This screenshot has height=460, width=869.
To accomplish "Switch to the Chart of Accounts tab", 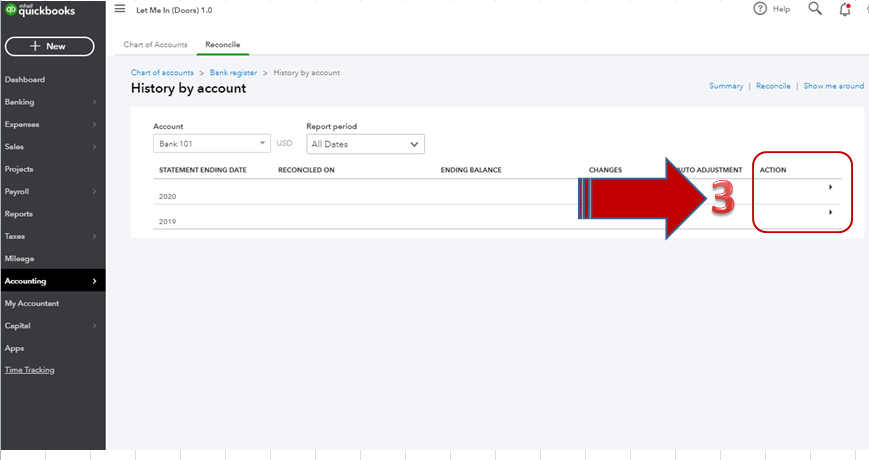I will click(155, 44).
